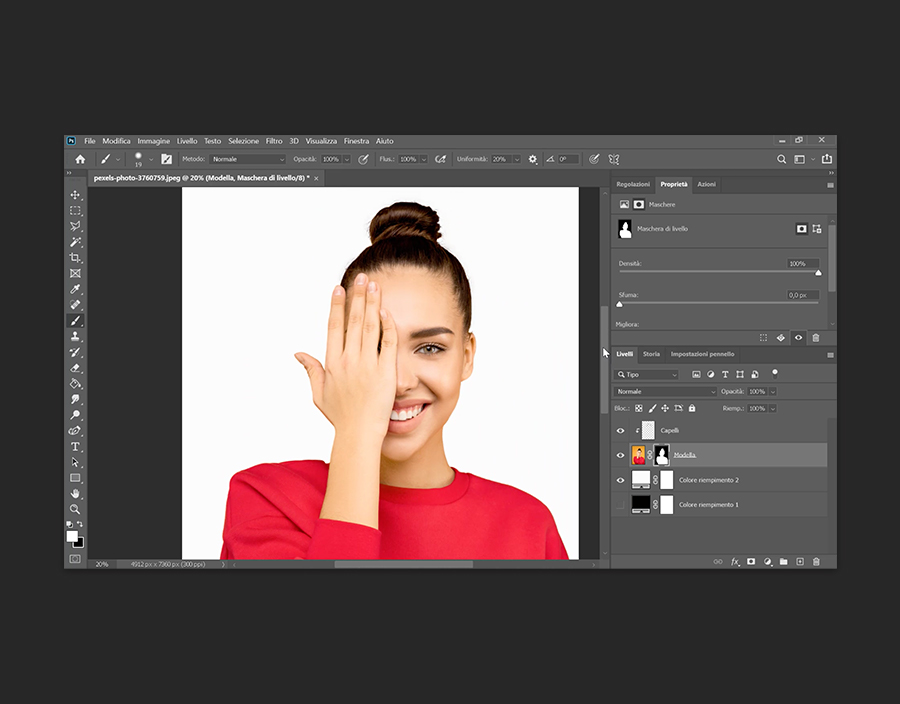The height and width of the screenshot is (704, 900).
Task: Open search magnifier in options bar
Action: pyautogui.click(x=781, y=159)
